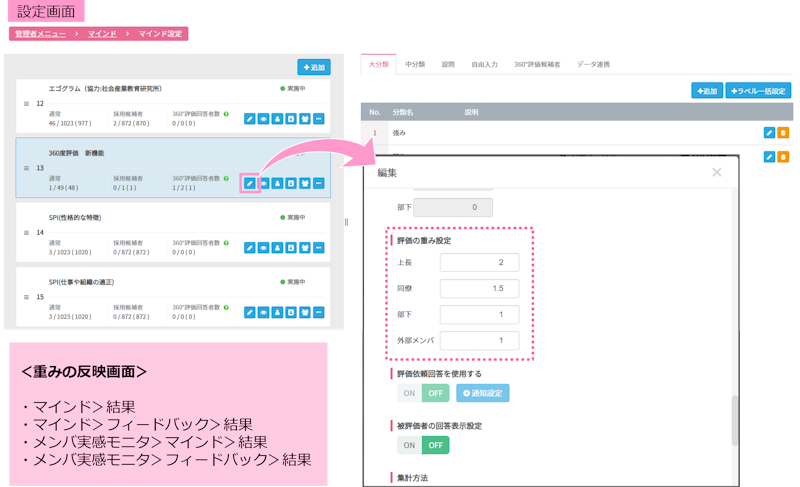
Task: Edit the 強み category with pencil icon
Action: pyautogui.click(x=769, y=133)
